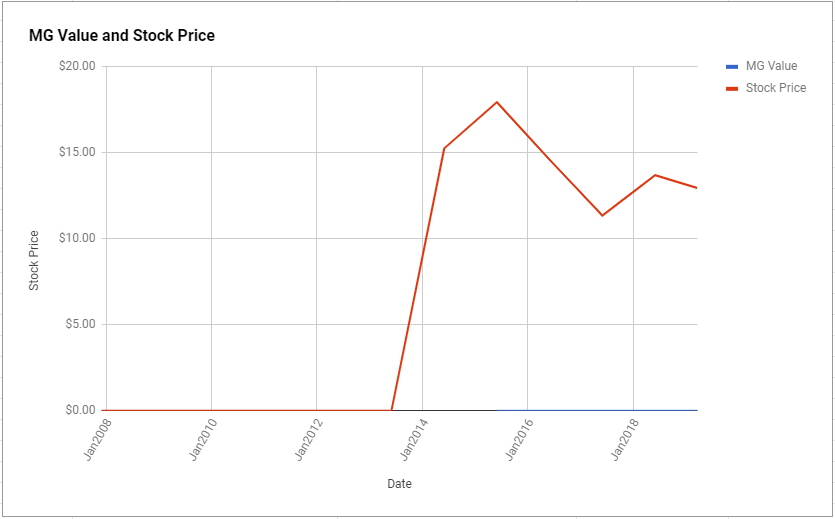Click the red line's highest peak point
Screen dimensions: 835x519
[x=497, y=102]
